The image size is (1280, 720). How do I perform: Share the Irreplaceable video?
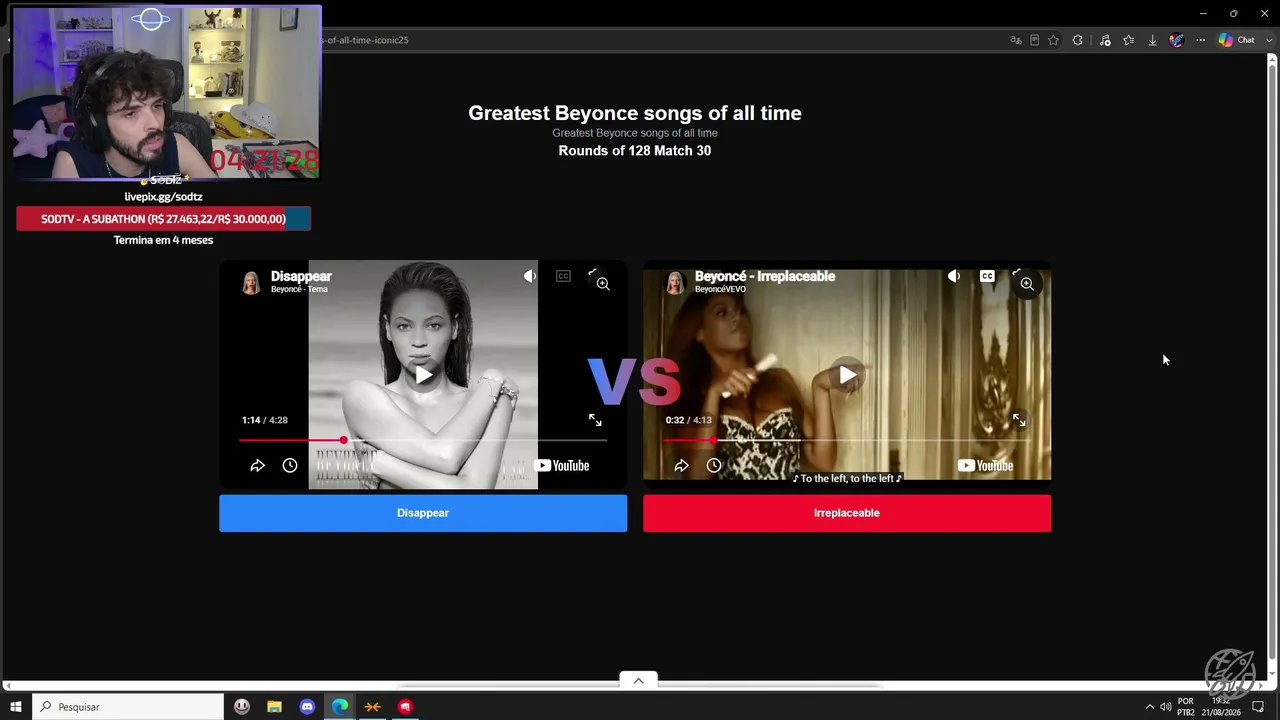point(681,465)
